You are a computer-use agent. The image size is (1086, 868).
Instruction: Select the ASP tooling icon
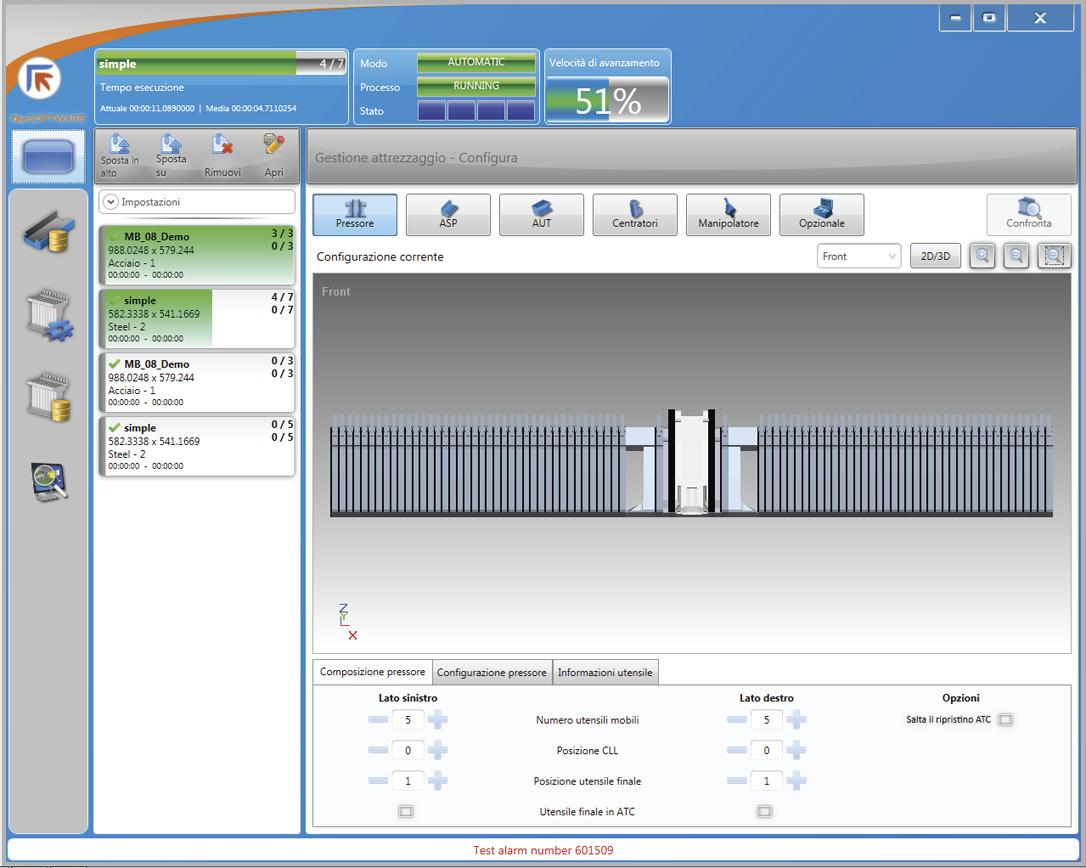[448, 214]
